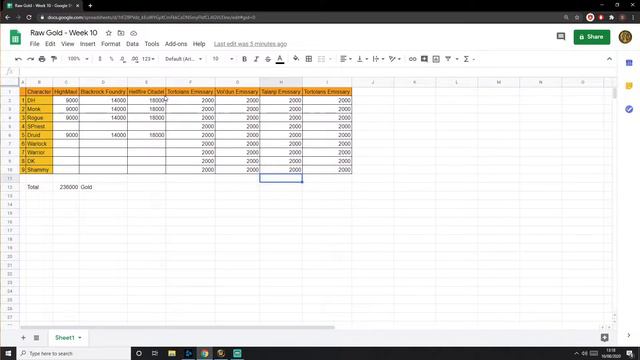
Task: Open the Borders tool
Action: [309, 59]
